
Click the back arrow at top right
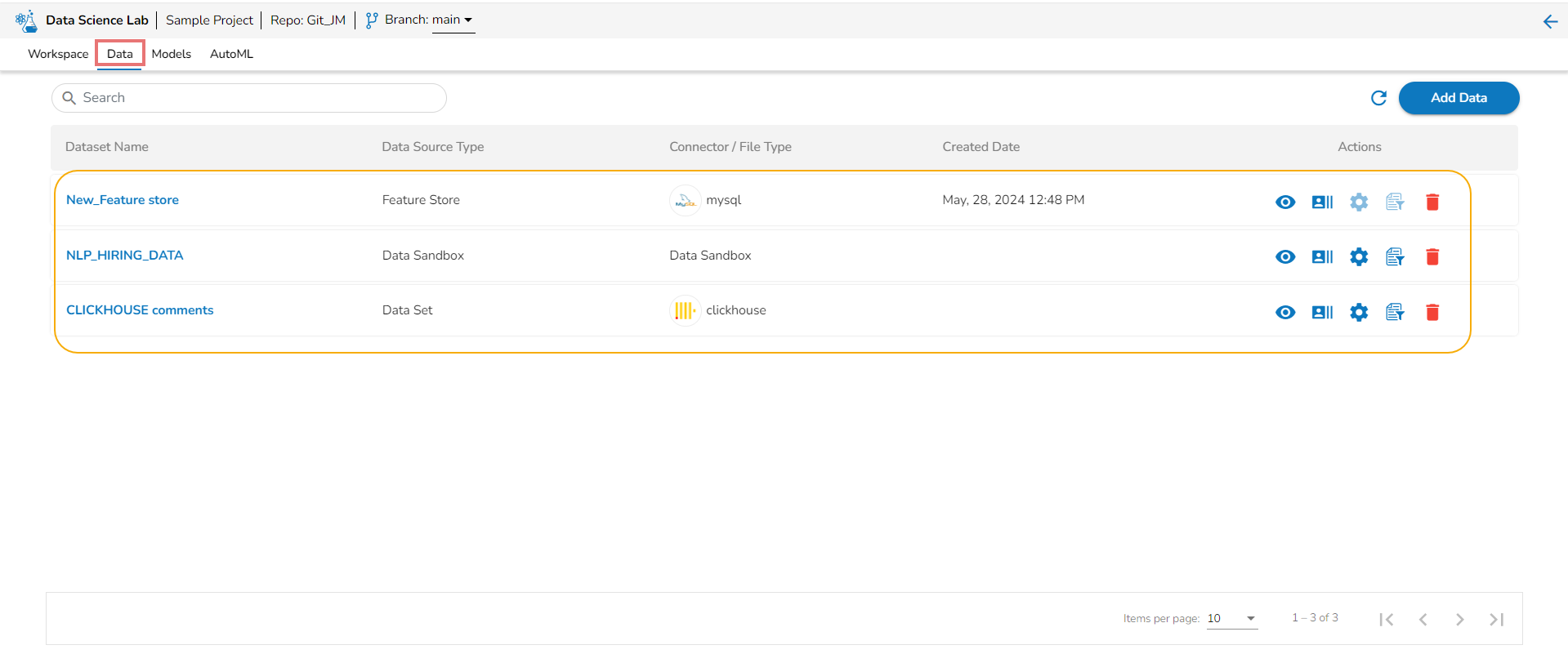1550,22
